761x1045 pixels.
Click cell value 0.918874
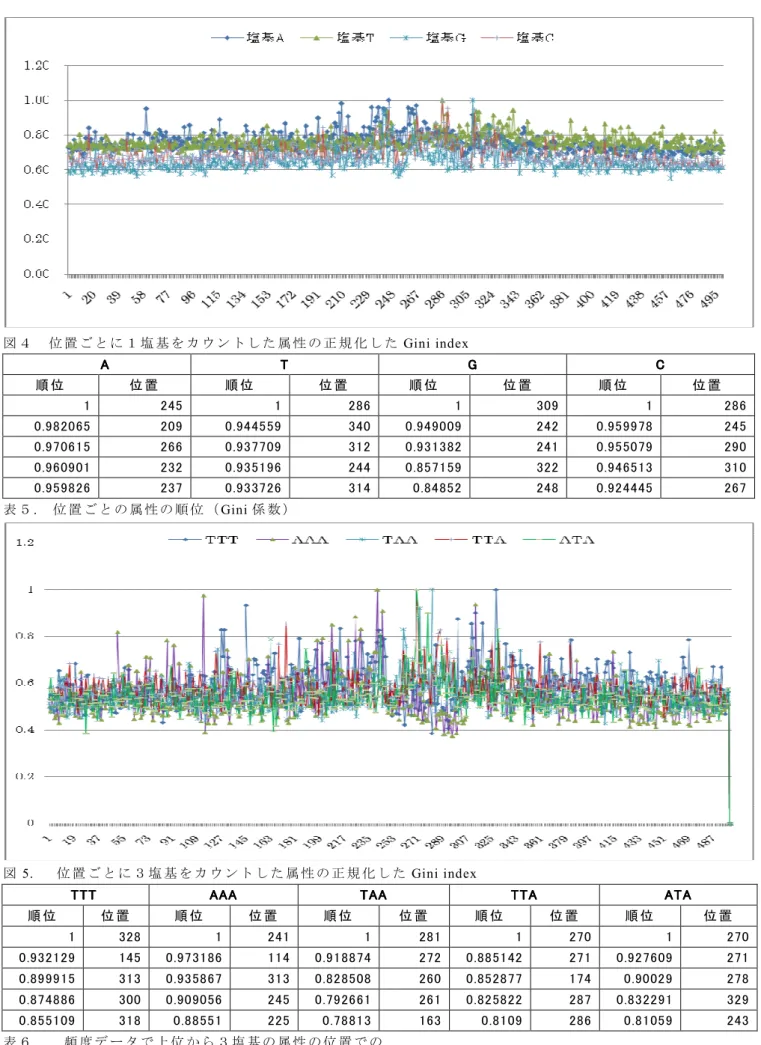tap(343, 958)
